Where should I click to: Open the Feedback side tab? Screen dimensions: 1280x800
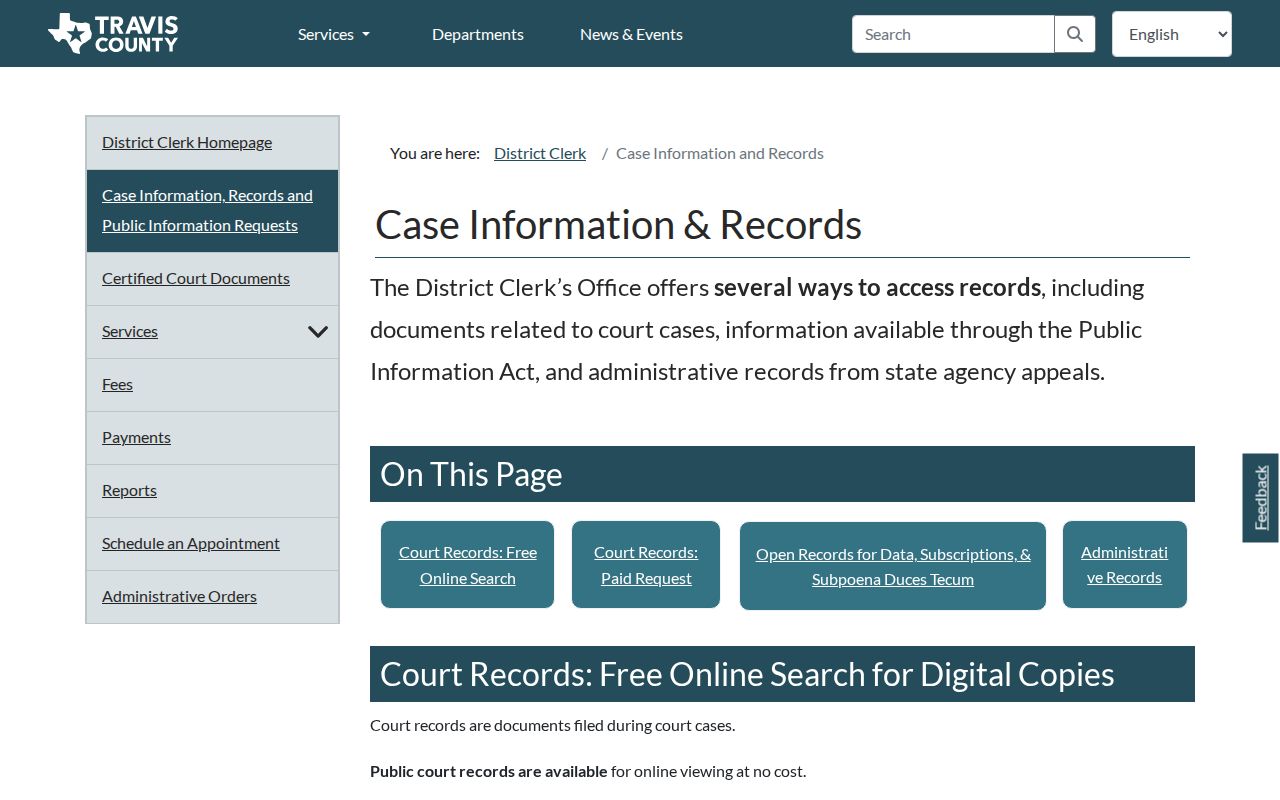pyautogui.click(x=1260, y=498)
